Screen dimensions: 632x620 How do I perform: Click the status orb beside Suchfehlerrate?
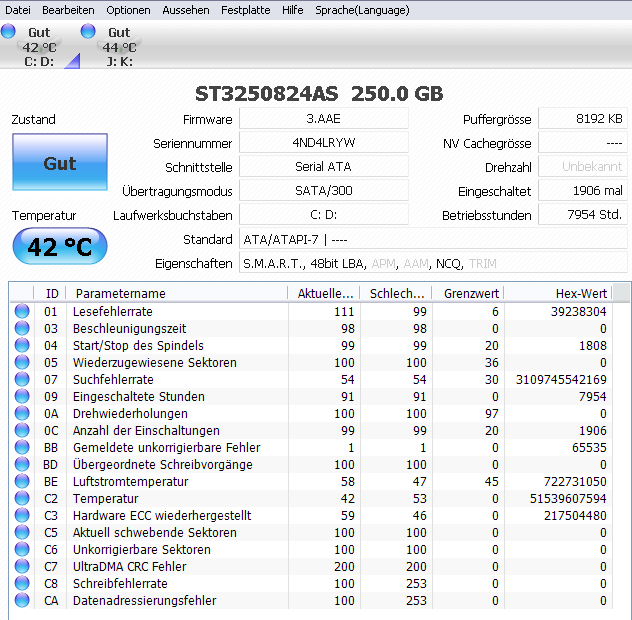coord(22,379)
